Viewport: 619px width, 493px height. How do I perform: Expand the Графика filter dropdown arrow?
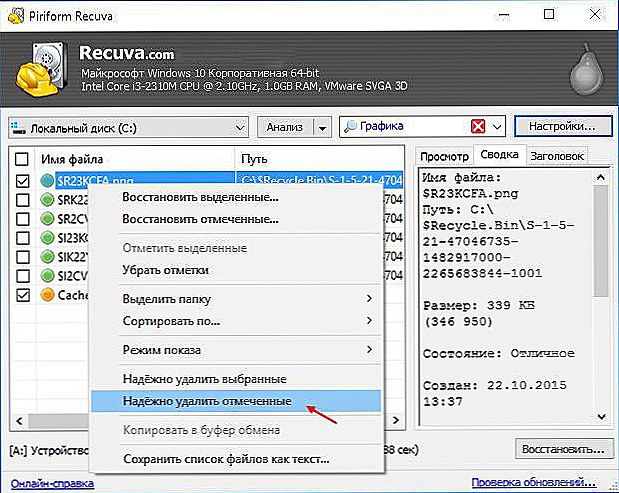[x=497, y=127]
